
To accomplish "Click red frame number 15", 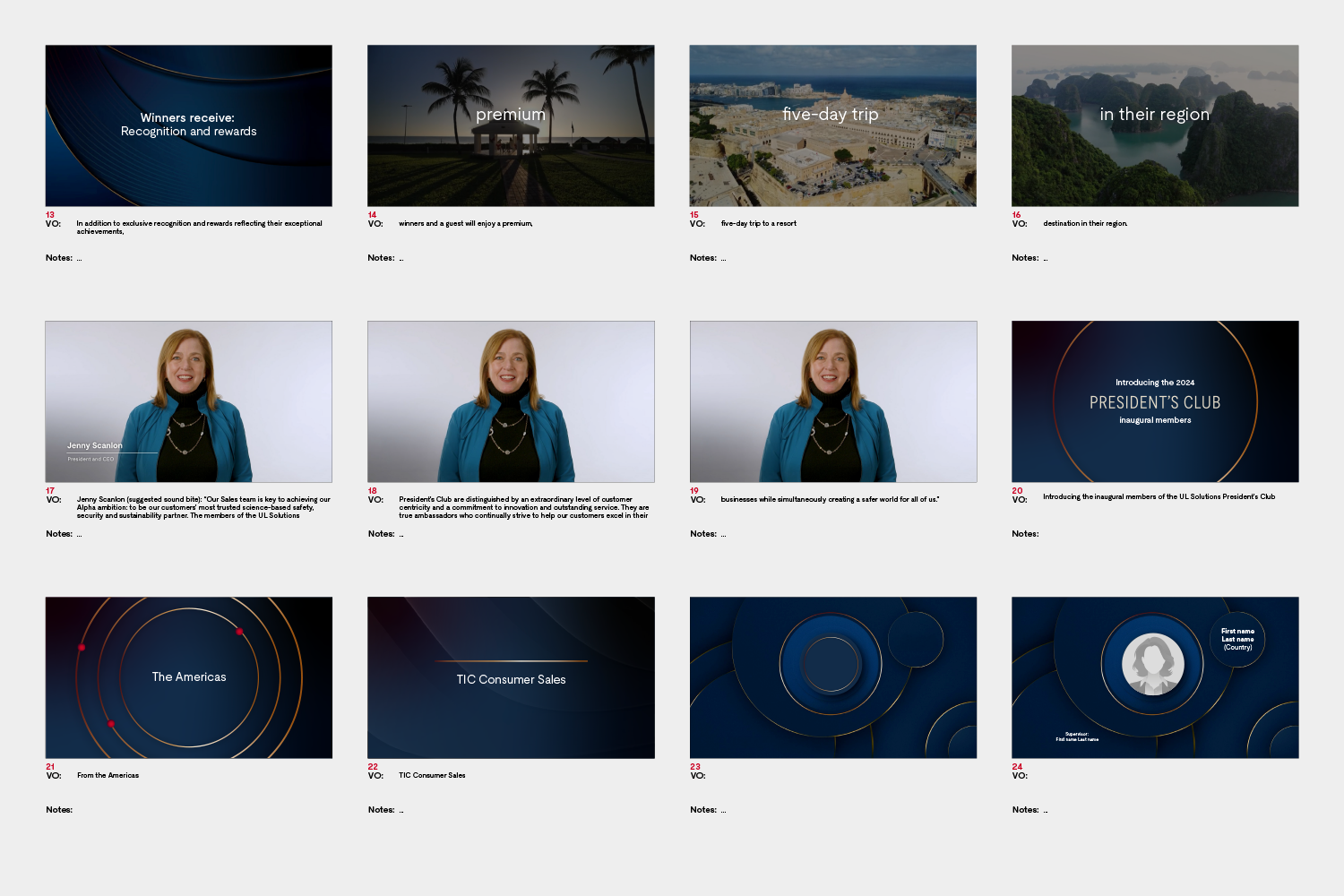I will click(694, 215).
